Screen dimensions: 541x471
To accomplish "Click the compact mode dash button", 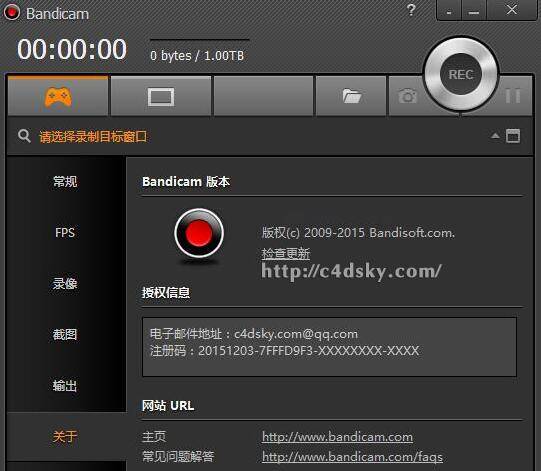I will pos(449,10).
